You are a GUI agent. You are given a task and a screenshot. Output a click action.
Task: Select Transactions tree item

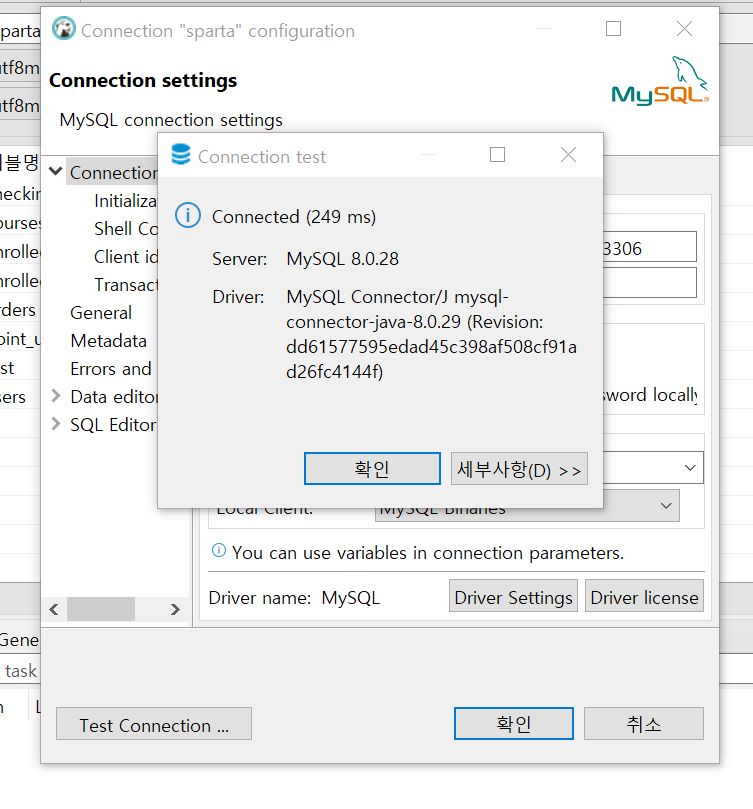click(125, 284)
